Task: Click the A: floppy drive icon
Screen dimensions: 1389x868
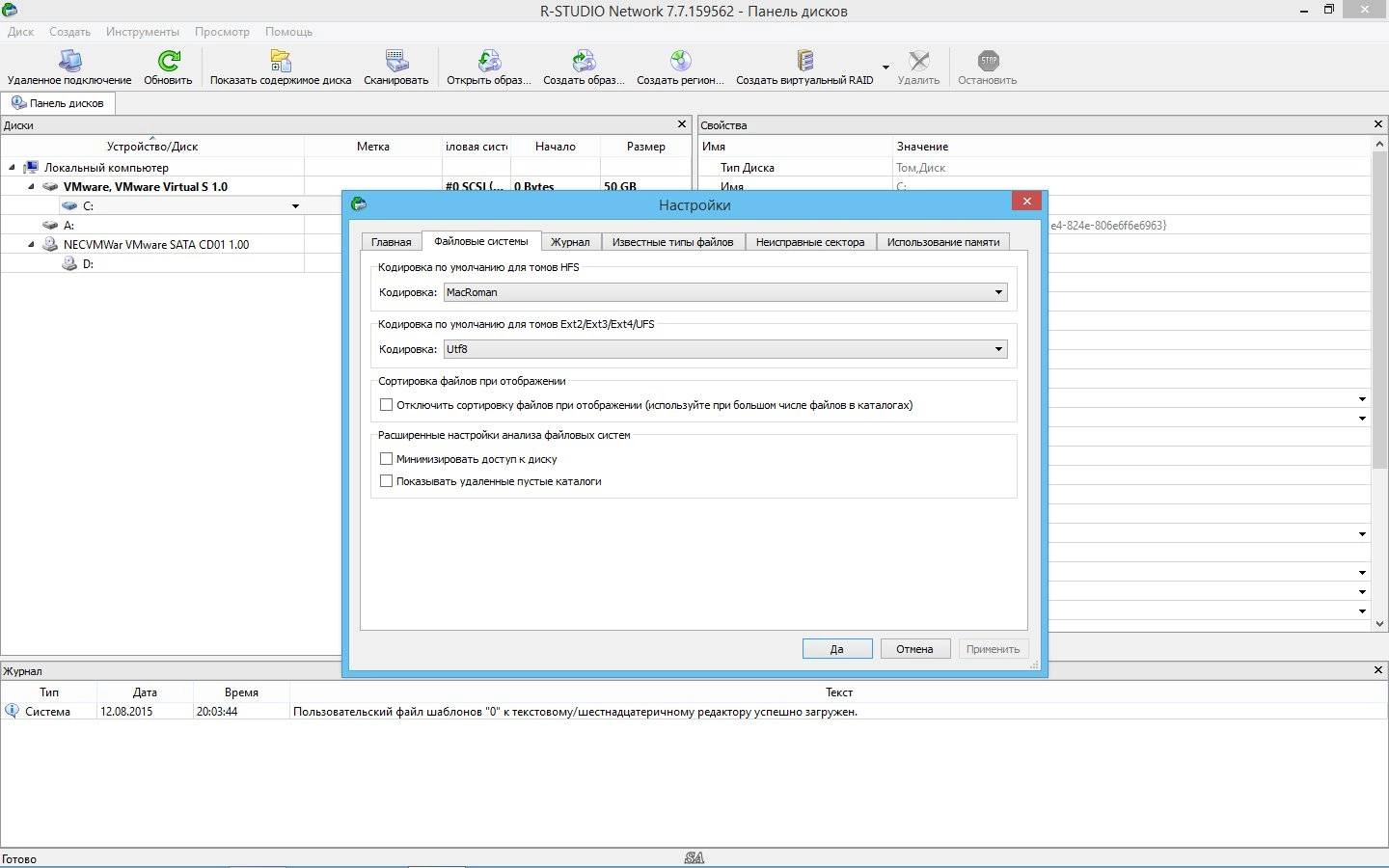Action: pos(50,225)
